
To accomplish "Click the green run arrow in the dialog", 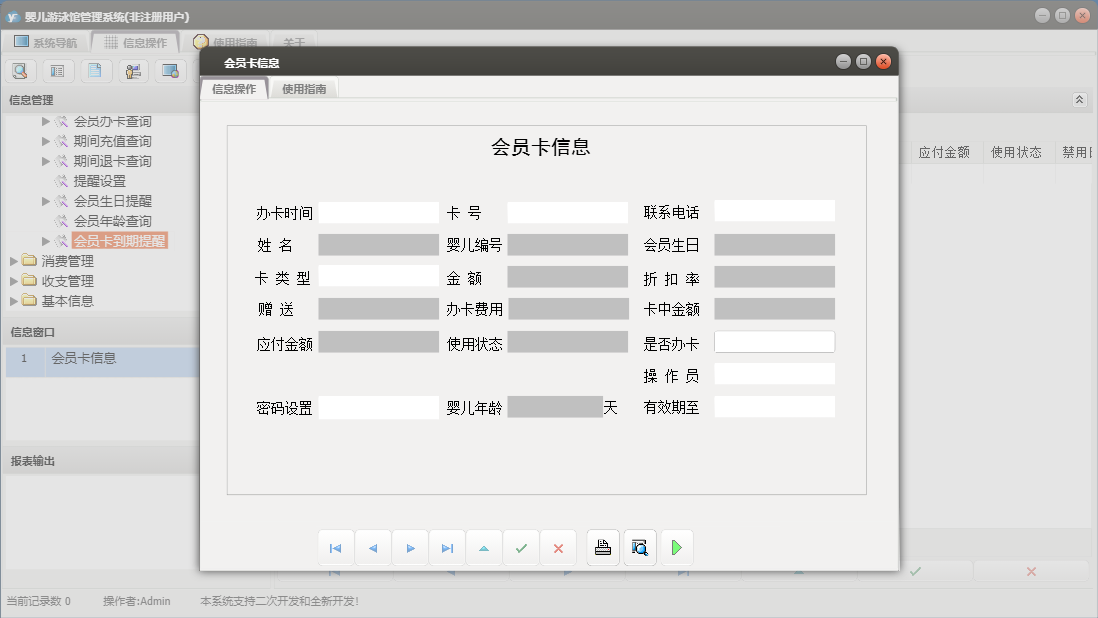I will pyautogui.click(x=676, y=547).
